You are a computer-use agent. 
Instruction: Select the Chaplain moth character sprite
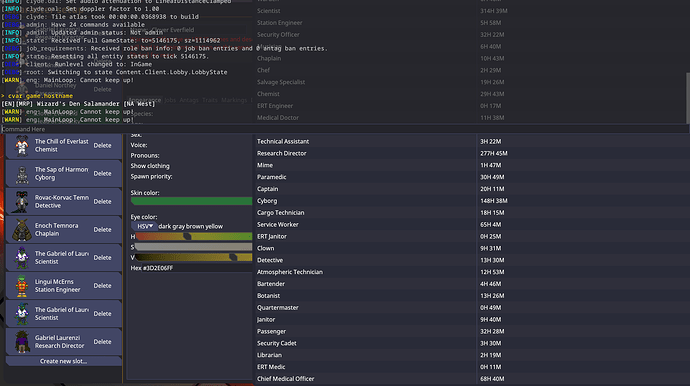pos(22,230)
